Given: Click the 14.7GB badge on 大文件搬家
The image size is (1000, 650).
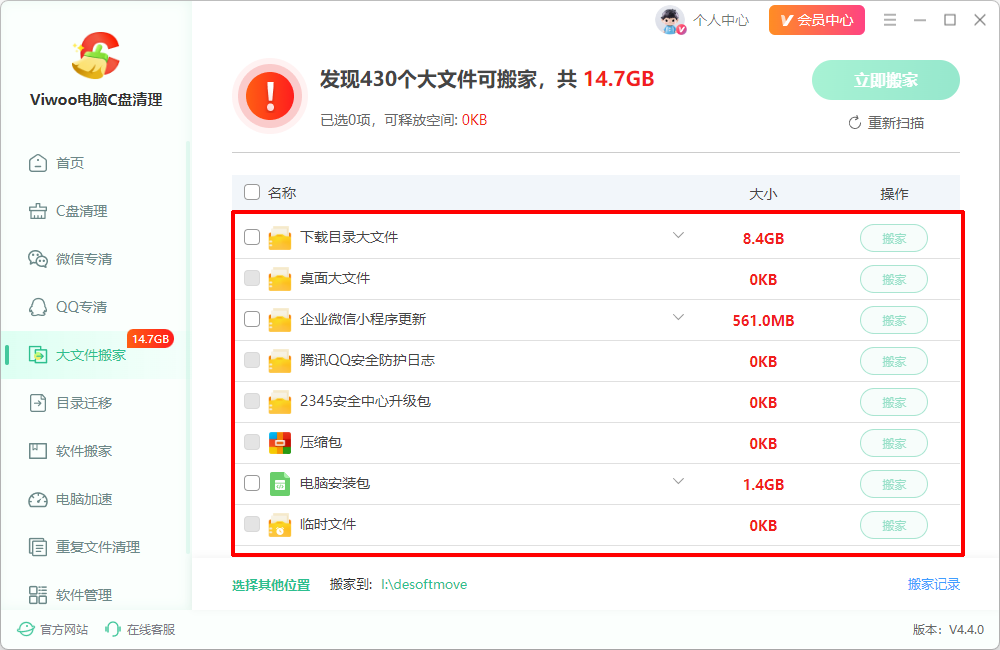Looking at the screenshot, I should click(x=151, y=339).
